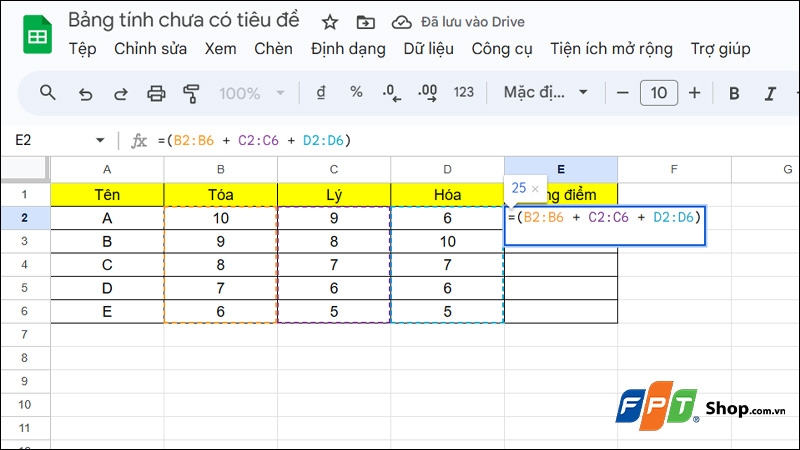The width and height of the screenshot is (800, 450).
Task: Format as currency đ
Action: click(x=321, y=93)
